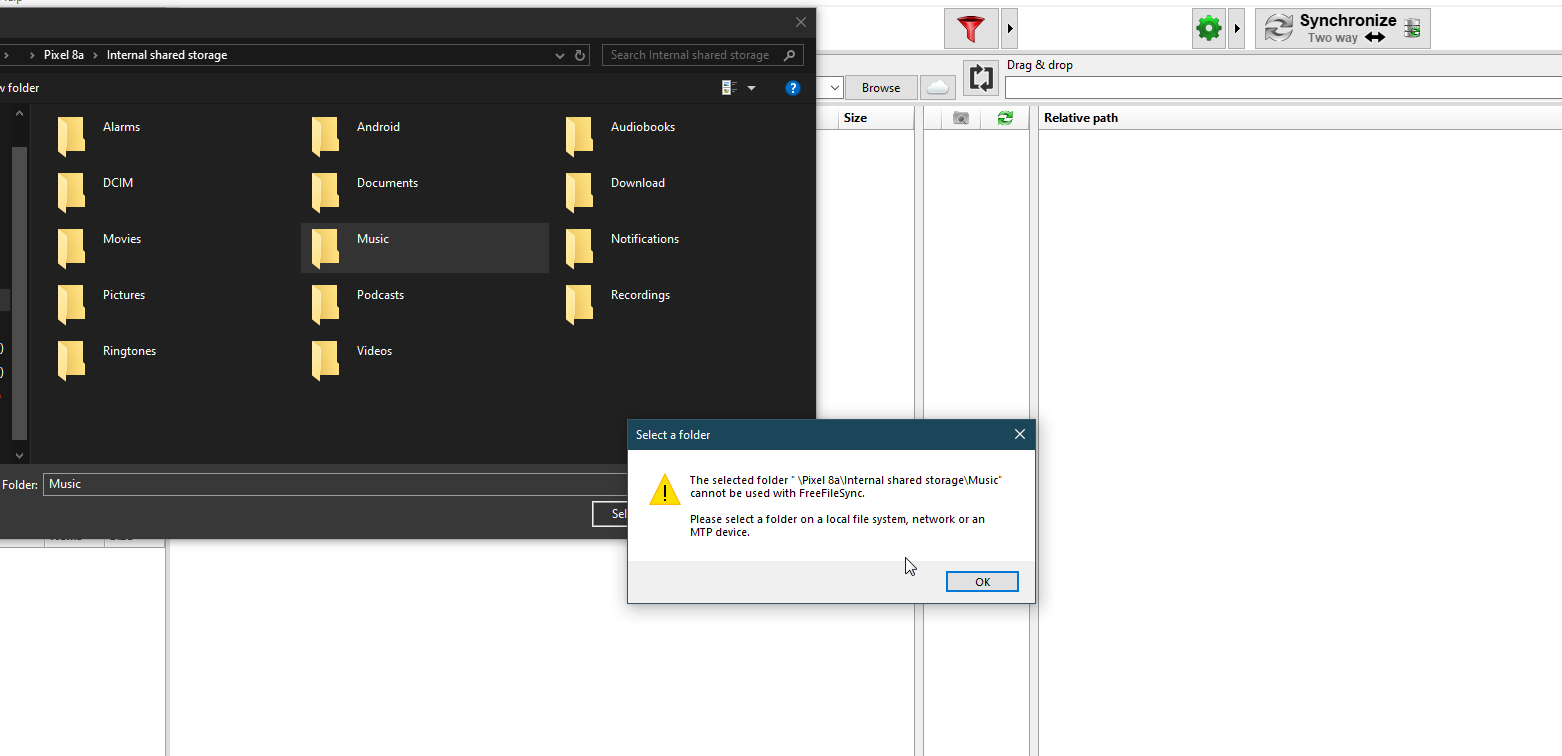Click navigation pane scroll up arrow
The height and width of the screenshot is (756, 1562).
[19, 115]
